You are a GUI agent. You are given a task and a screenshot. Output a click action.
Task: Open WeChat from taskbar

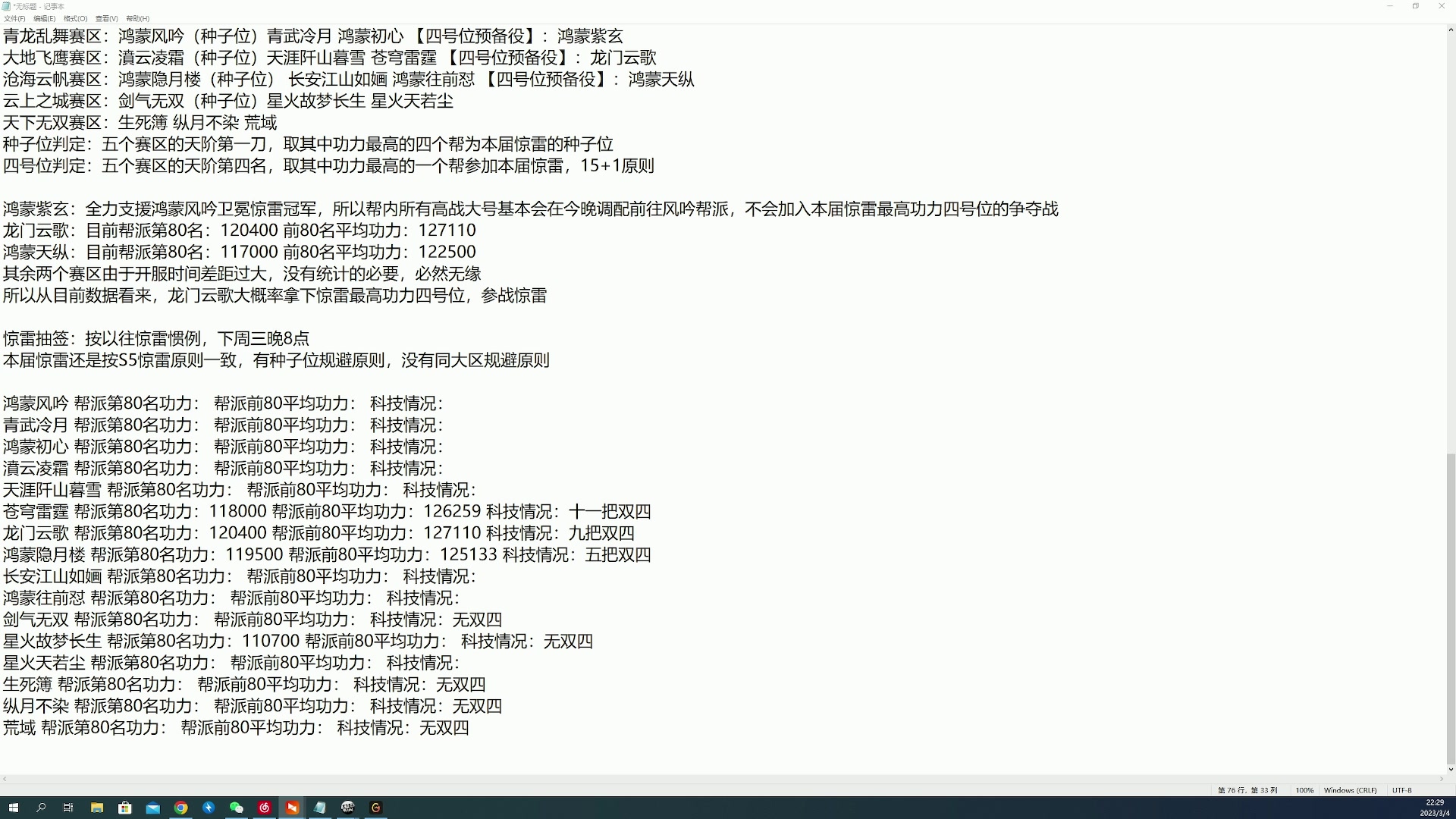click(237, 808)
